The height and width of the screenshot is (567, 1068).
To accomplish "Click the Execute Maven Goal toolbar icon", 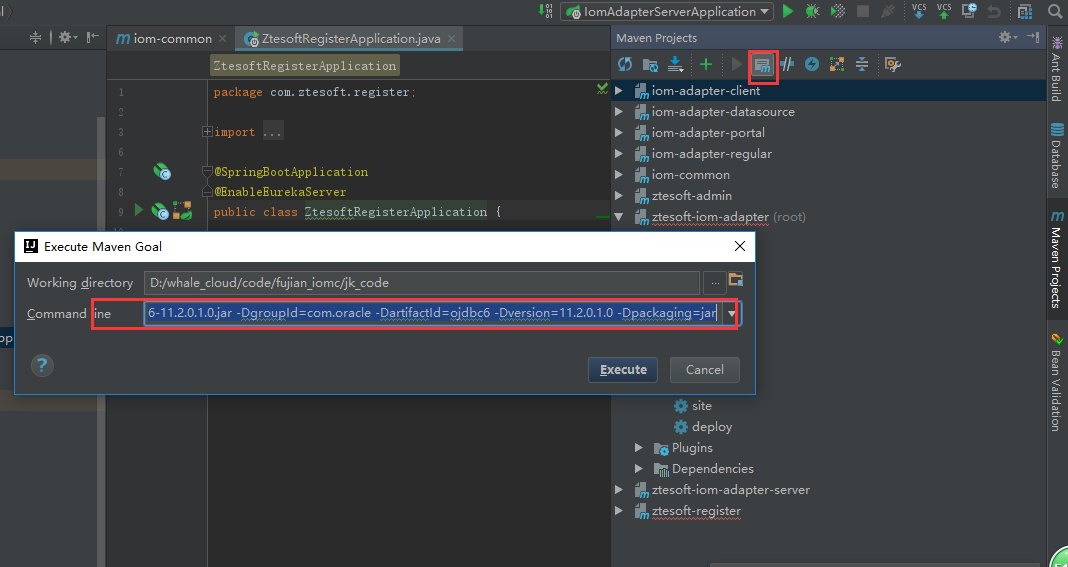I will [763, 65].
